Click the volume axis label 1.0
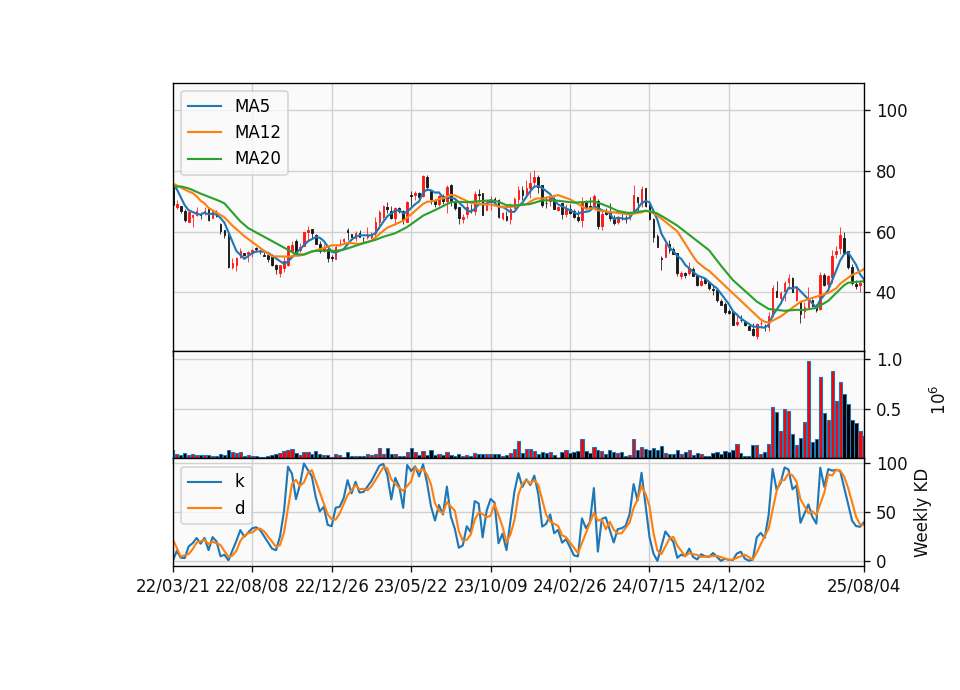The width and height of the screenshot is (960, 690). point(890,360)
